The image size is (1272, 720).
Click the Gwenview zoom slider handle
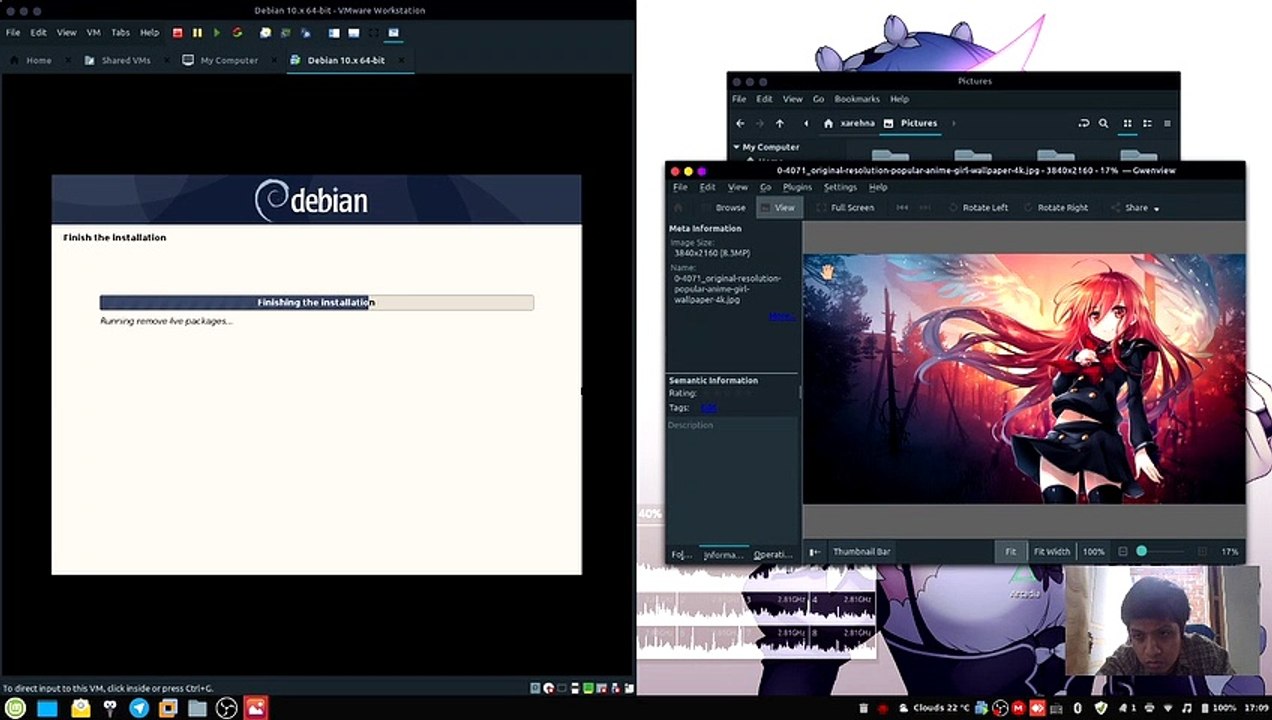1142,551
